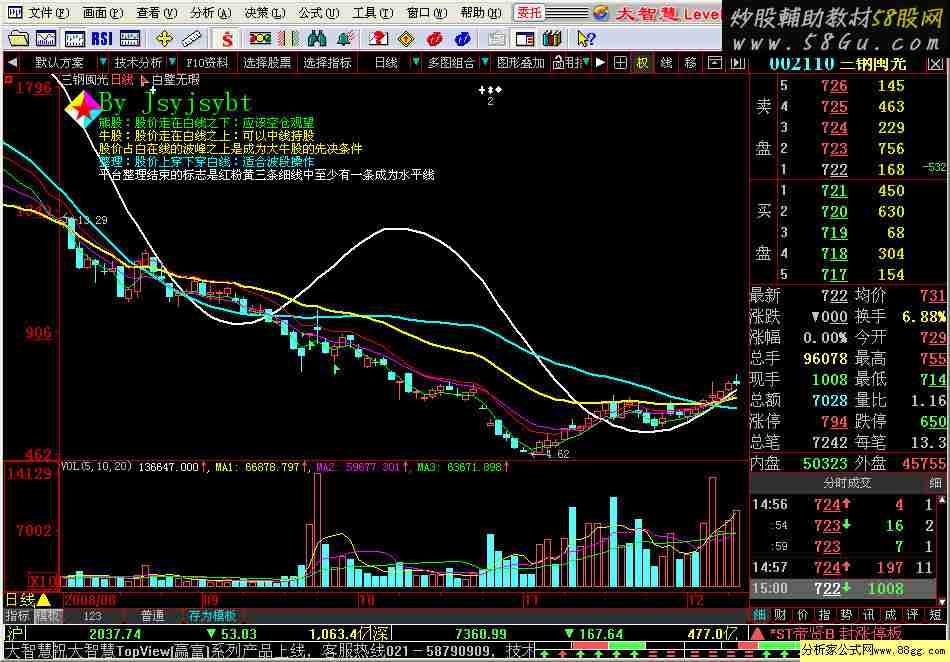Viewport: 950px width, 662px height.
Task: Click the trade list scrollbar down arrow
Action: 942,601
